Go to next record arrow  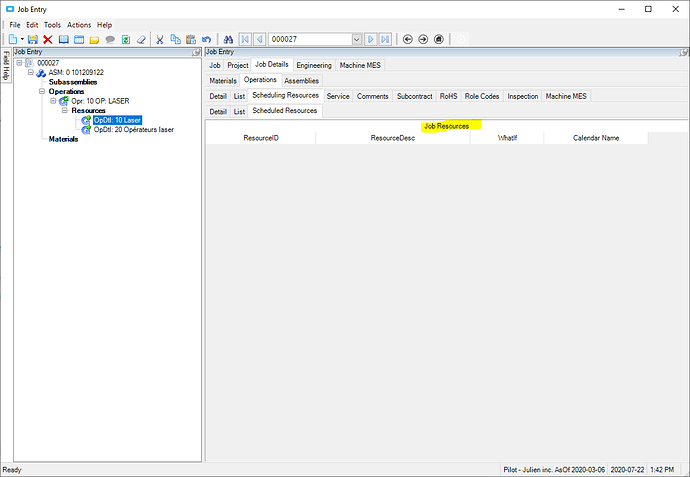(371, 39)
